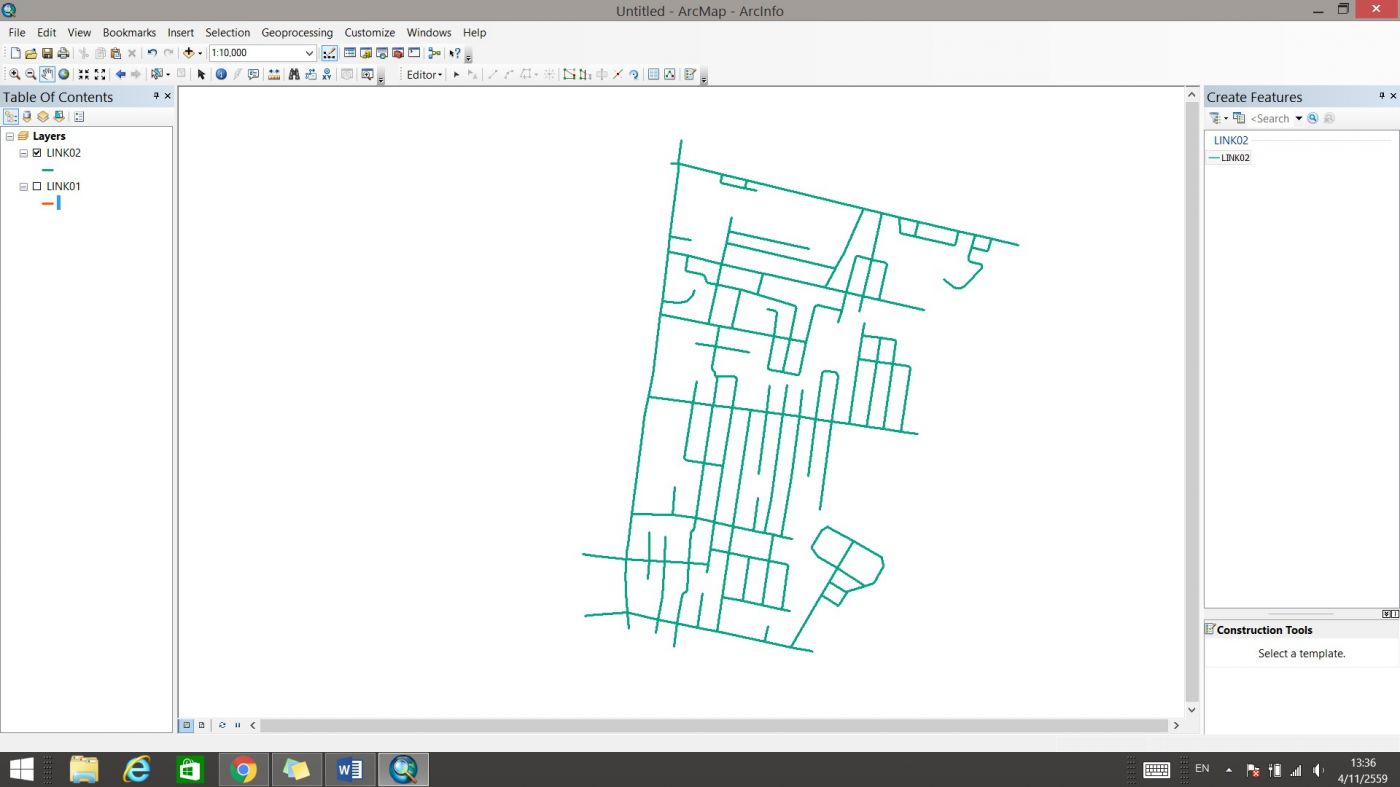Select the Identify tool
The width and height of the screenshot is (1400, 787).
(x=221, y=75)
